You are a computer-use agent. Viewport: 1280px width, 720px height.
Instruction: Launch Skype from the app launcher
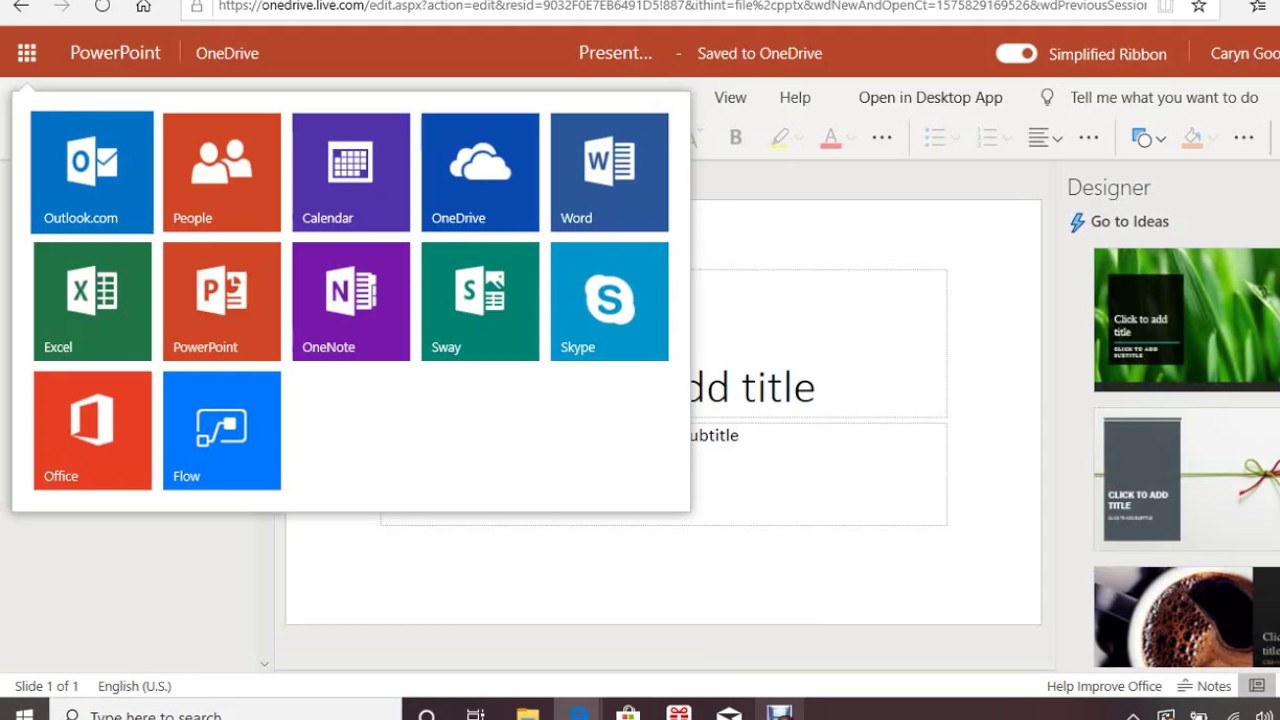(x=609, y=301)
